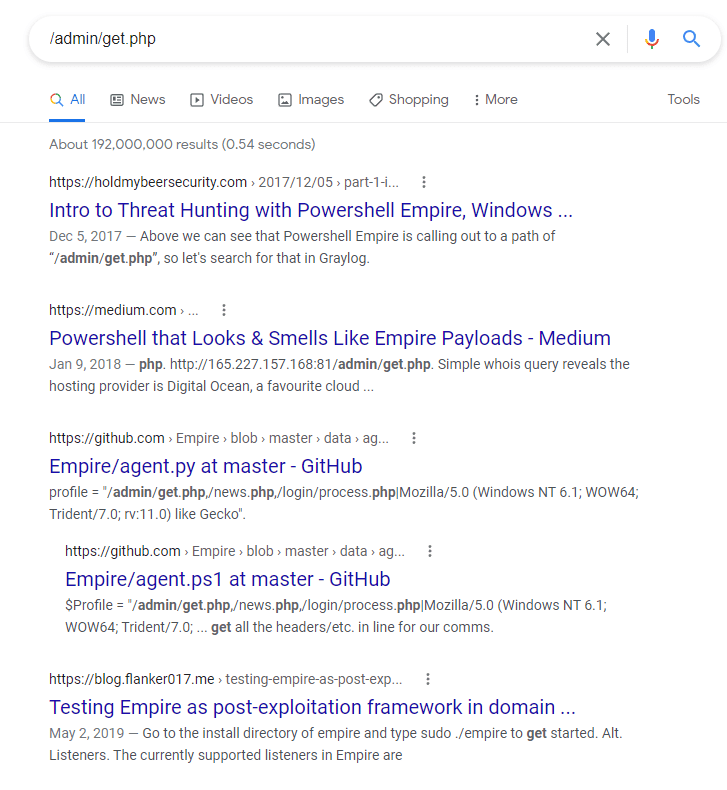
Task: Open the Tools filter options
Action: coord(683,100)
